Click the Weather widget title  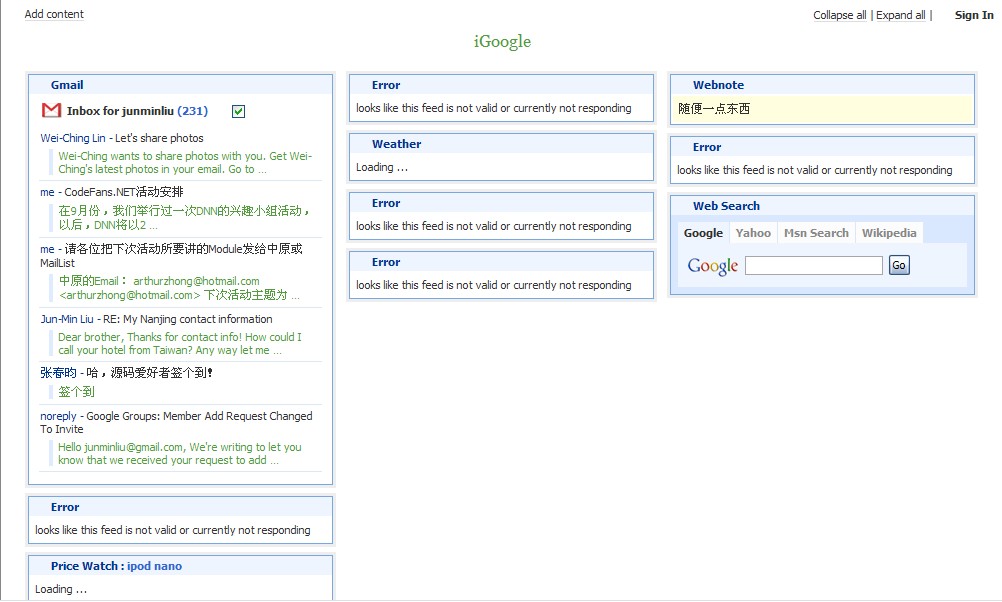pos(396,144)
